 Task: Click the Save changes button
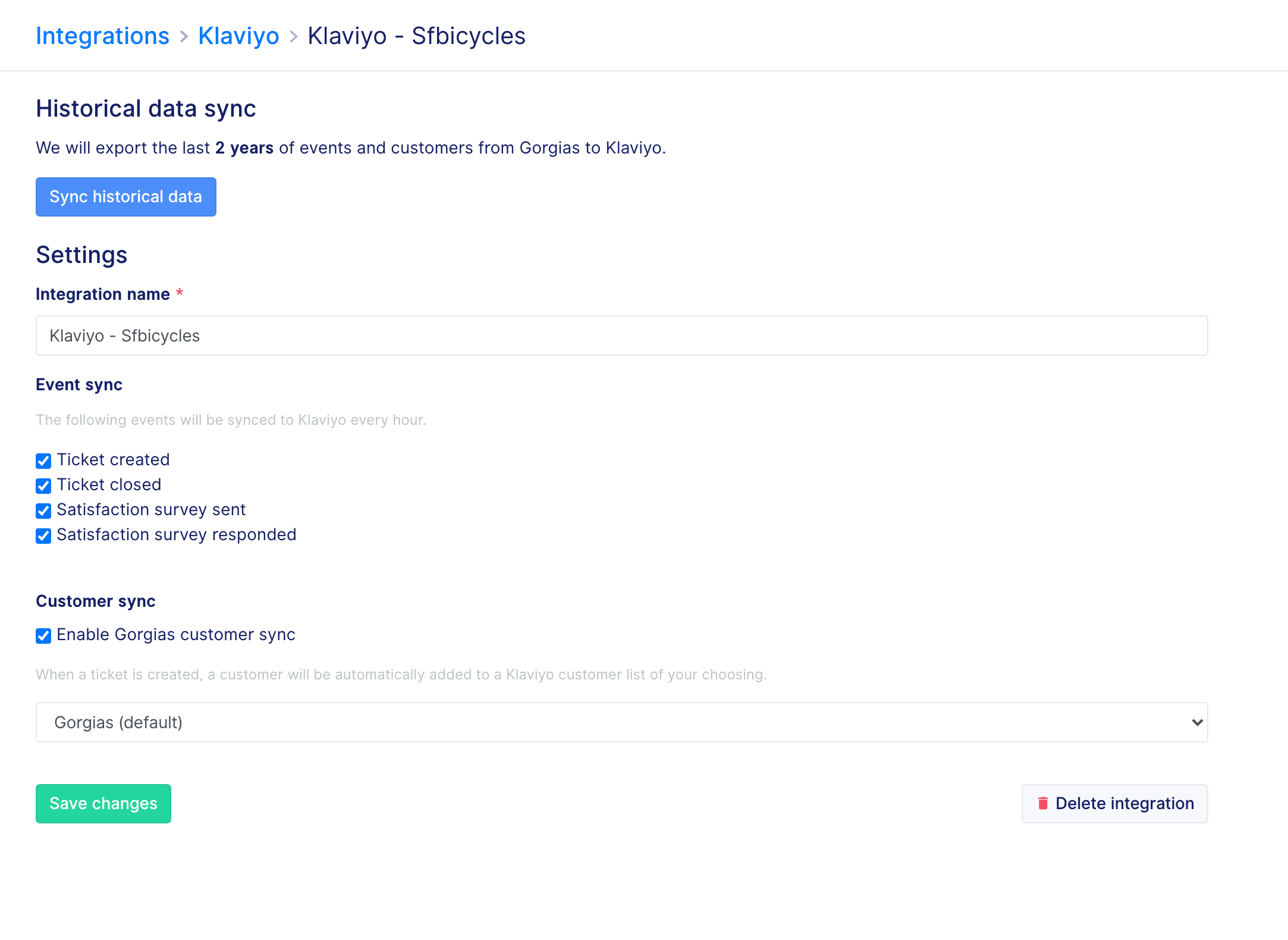coord(103,804)
